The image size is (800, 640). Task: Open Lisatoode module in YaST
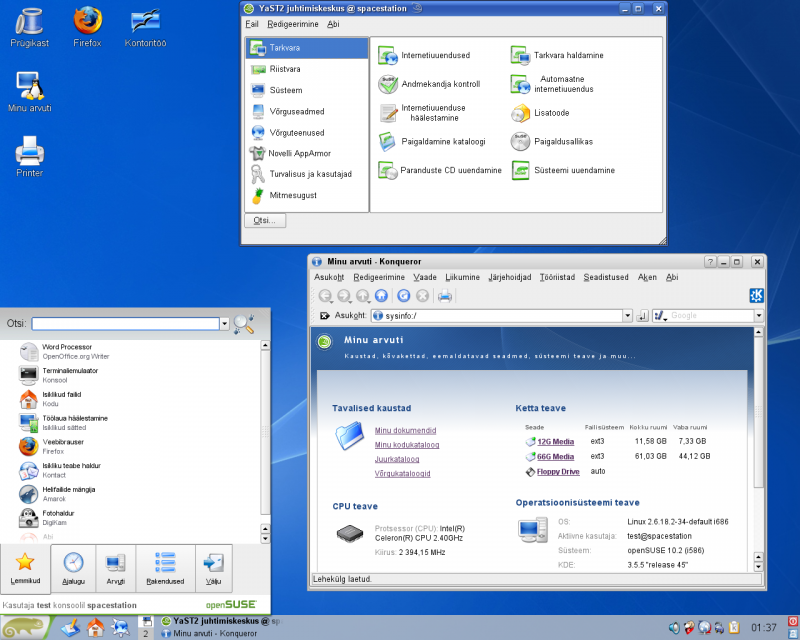click(540, 113)
